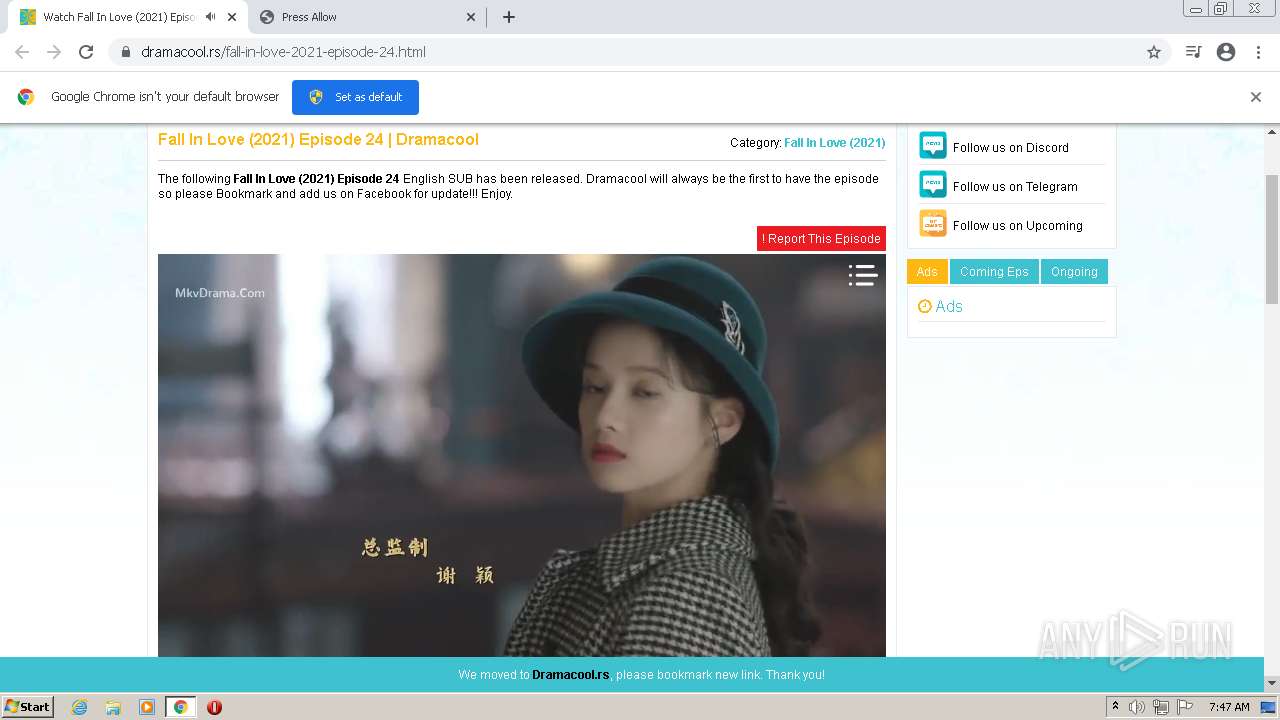Image resolution: width=1280 pixels, height=720 pixels.
Task: Close the Watch Fall In Love tab
Action: tap(232, 17)
